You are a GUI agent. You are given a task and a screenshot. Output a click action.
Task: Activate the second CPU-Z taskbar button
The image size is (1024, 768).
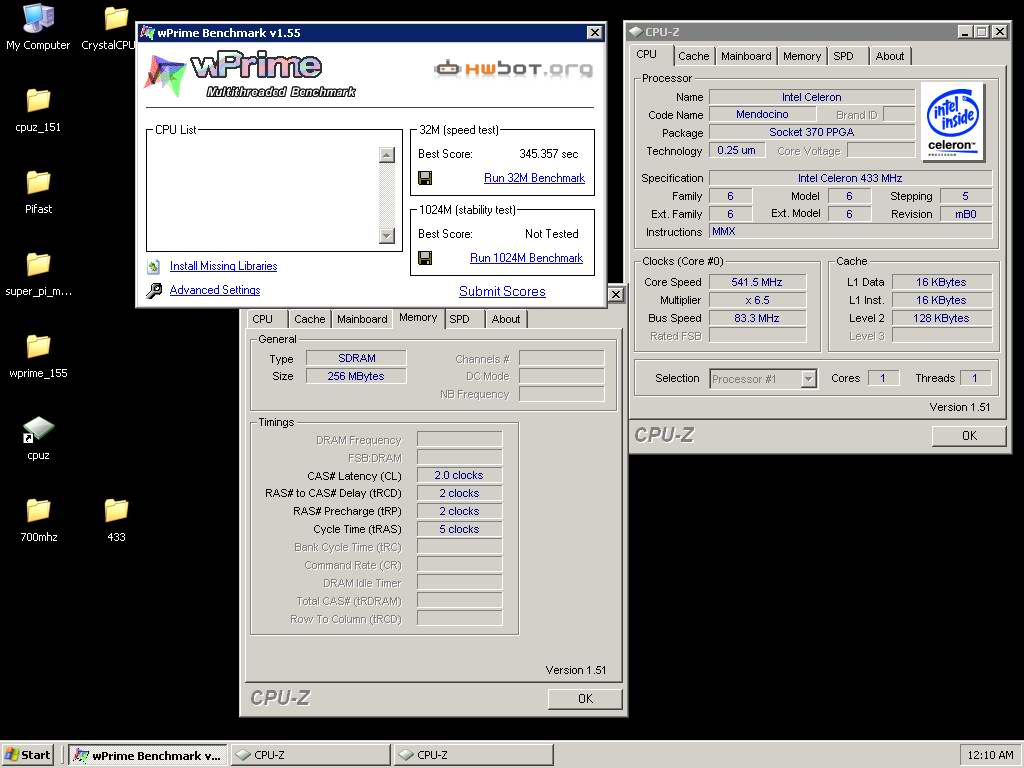[x=473, y=756]
